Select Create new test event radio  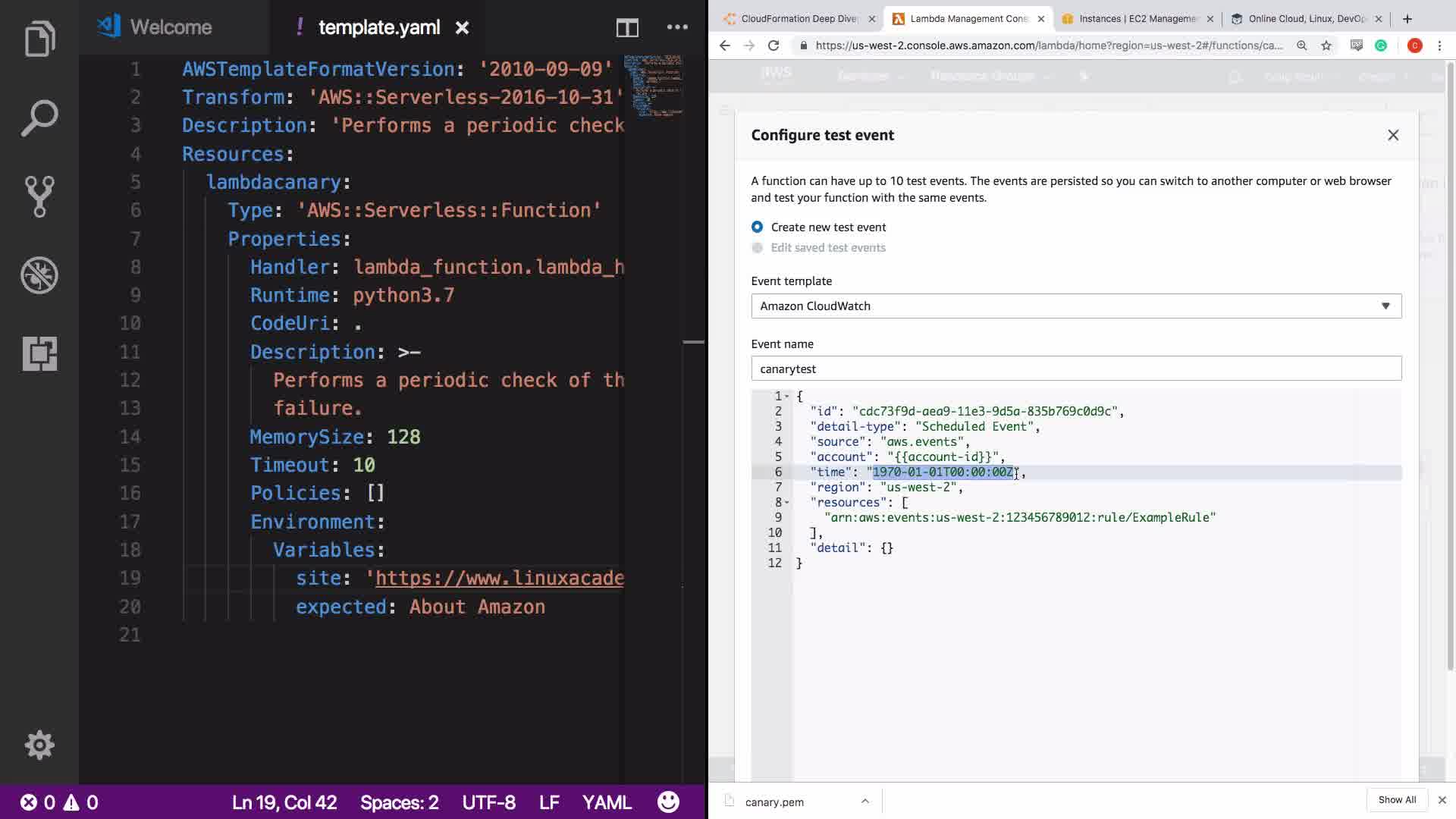[x=757, y=227]
